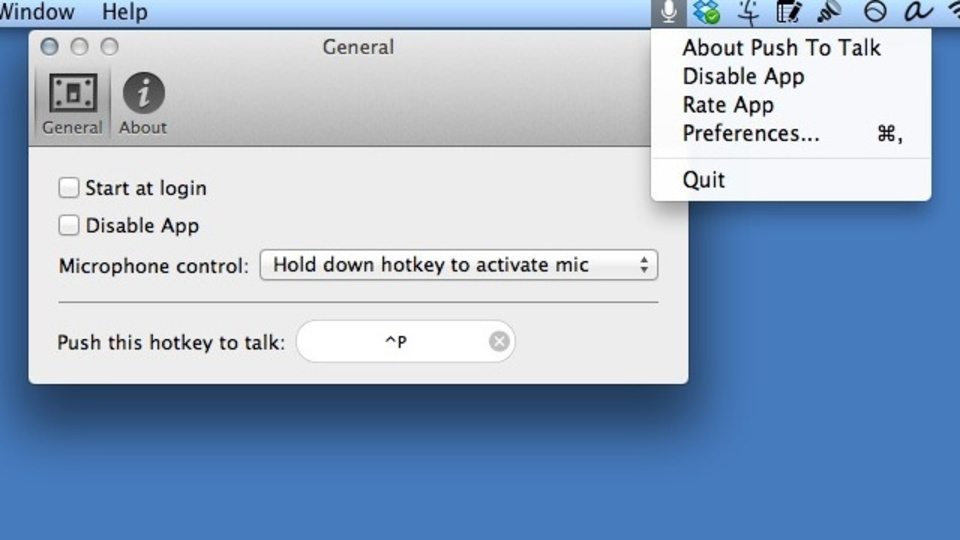Select Disable App from the status menu
Screen dimensions: 960x540
pos(743,77)
